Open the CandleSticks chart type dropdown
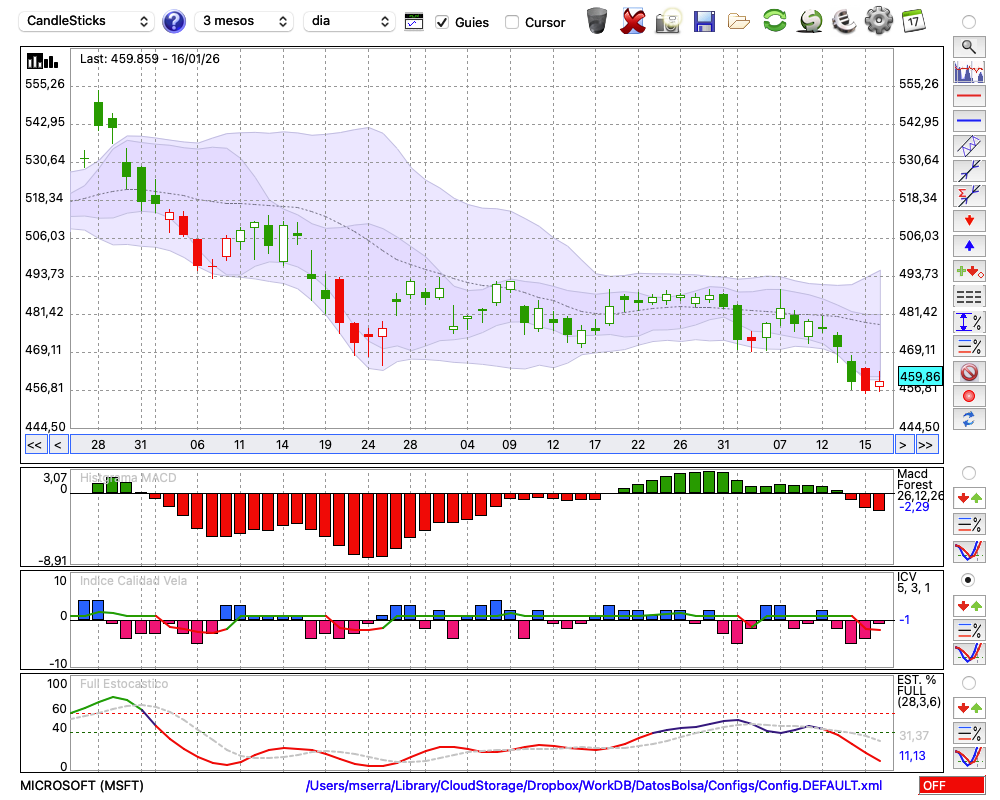1000x800 pixels. coord(88,21)
